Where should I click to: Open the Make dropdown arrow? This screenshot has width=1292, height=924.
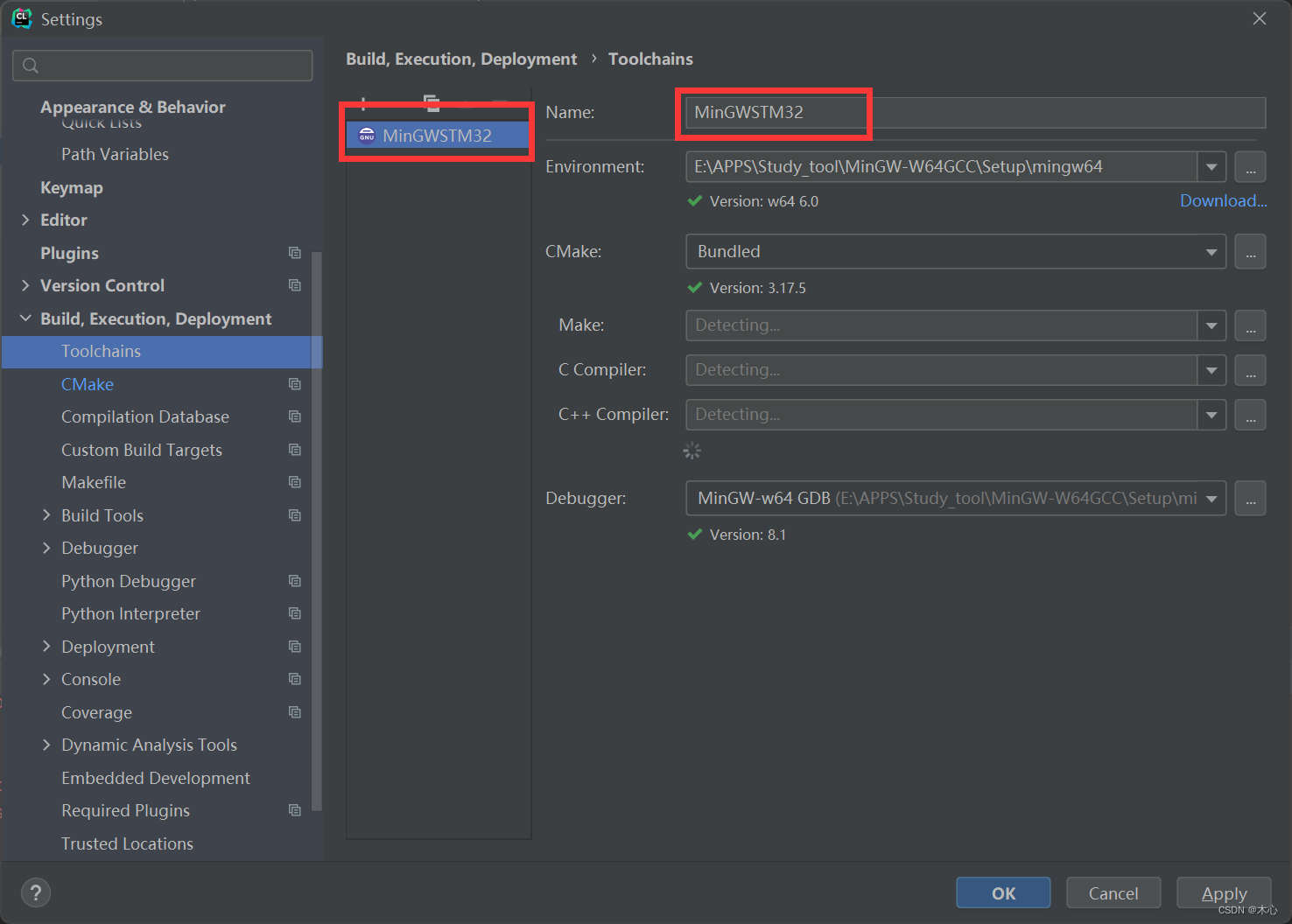(1211, 325)
